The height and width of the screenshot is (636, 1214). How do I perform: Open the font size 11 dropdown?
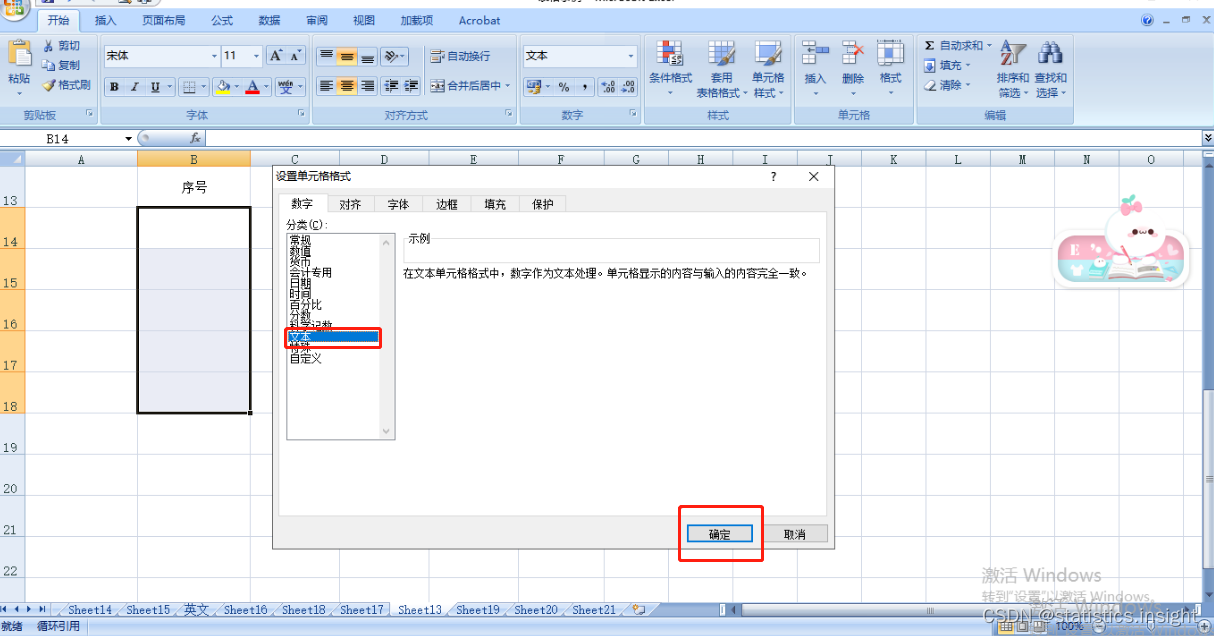tap(256, 56)
